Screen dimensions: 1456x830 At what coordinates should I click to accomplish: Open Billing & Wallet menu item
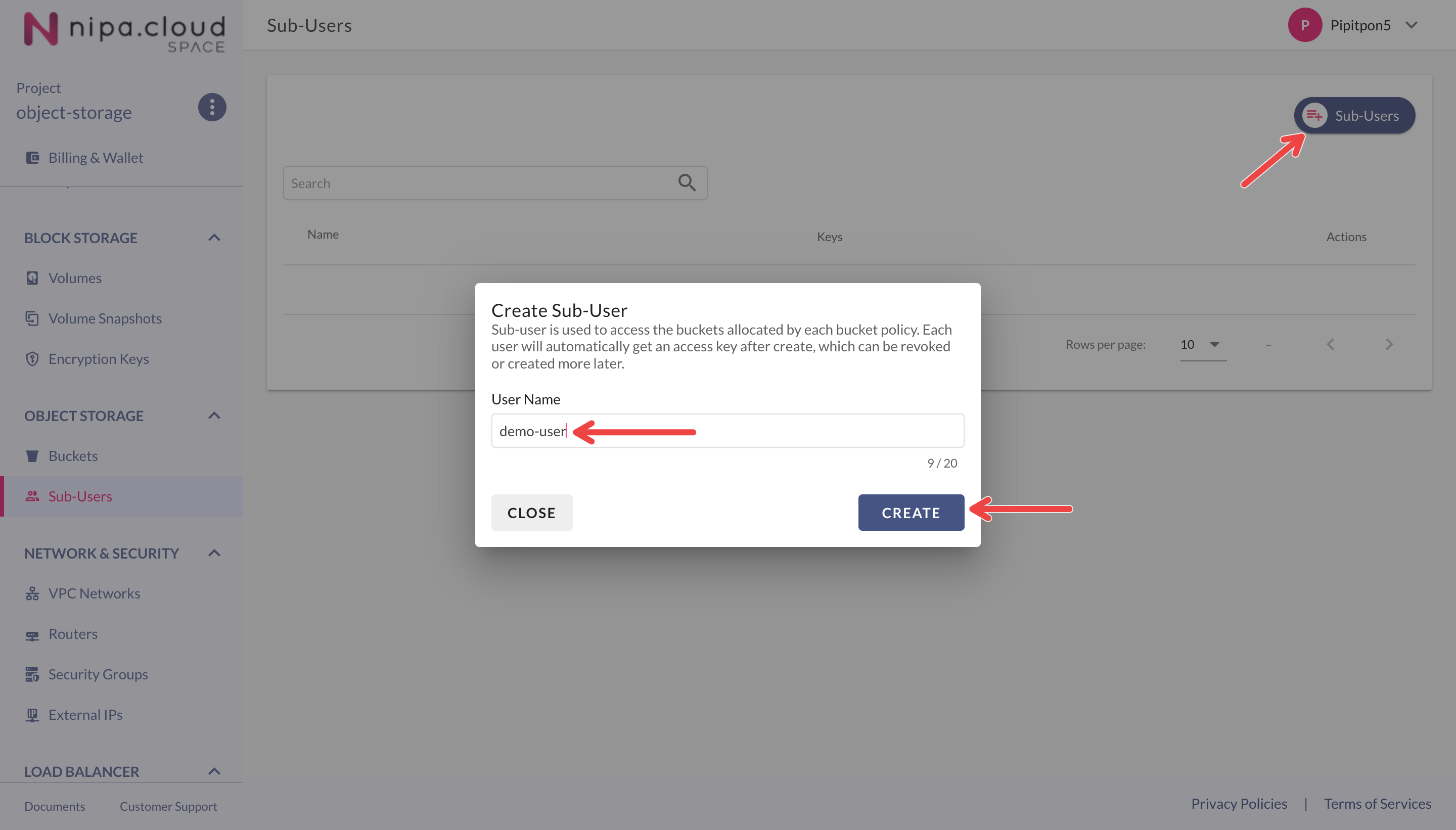(x=95, y=157)
